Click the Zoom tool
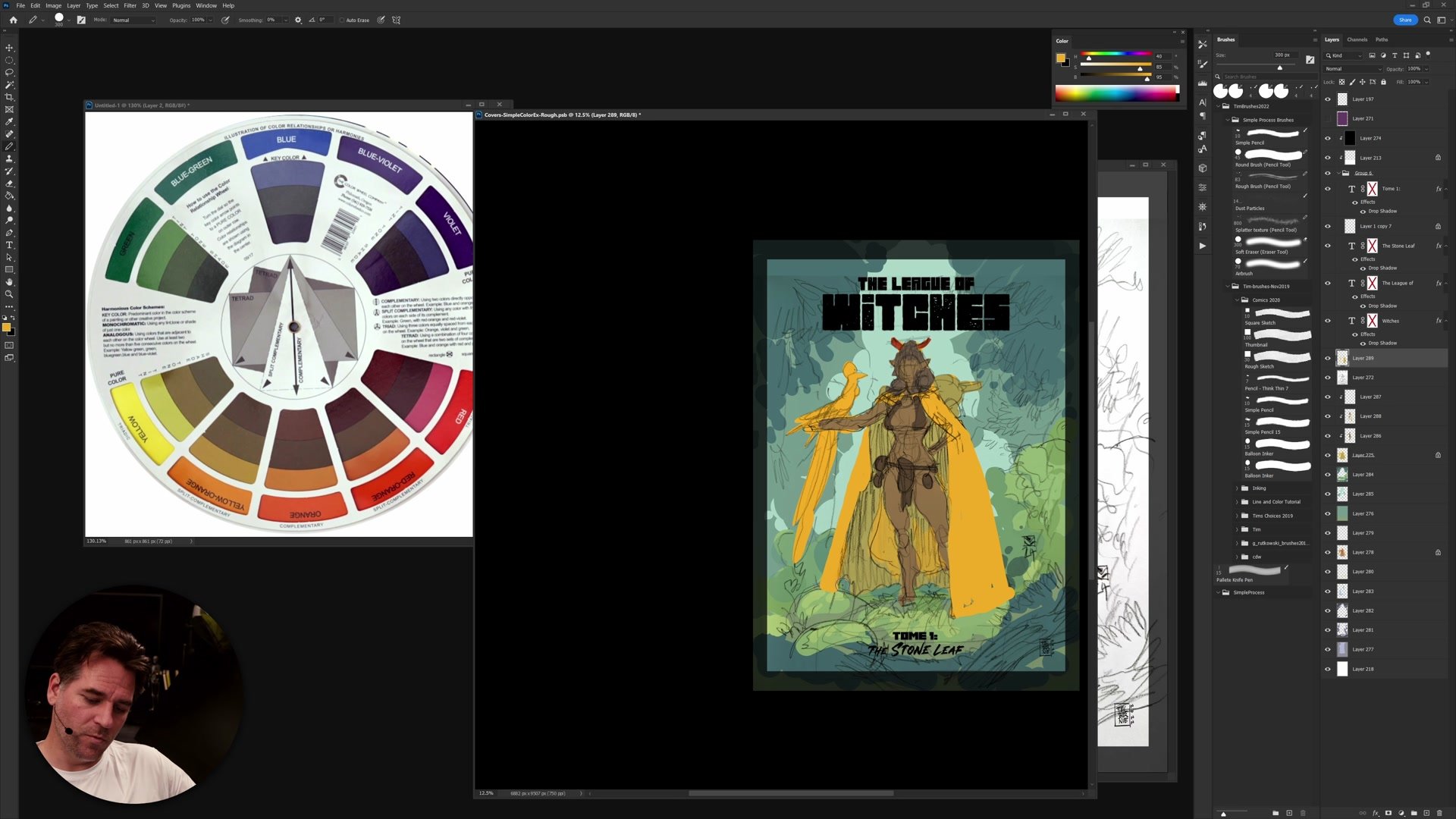Screen dimensions: 1456x819 click(9, 294)
